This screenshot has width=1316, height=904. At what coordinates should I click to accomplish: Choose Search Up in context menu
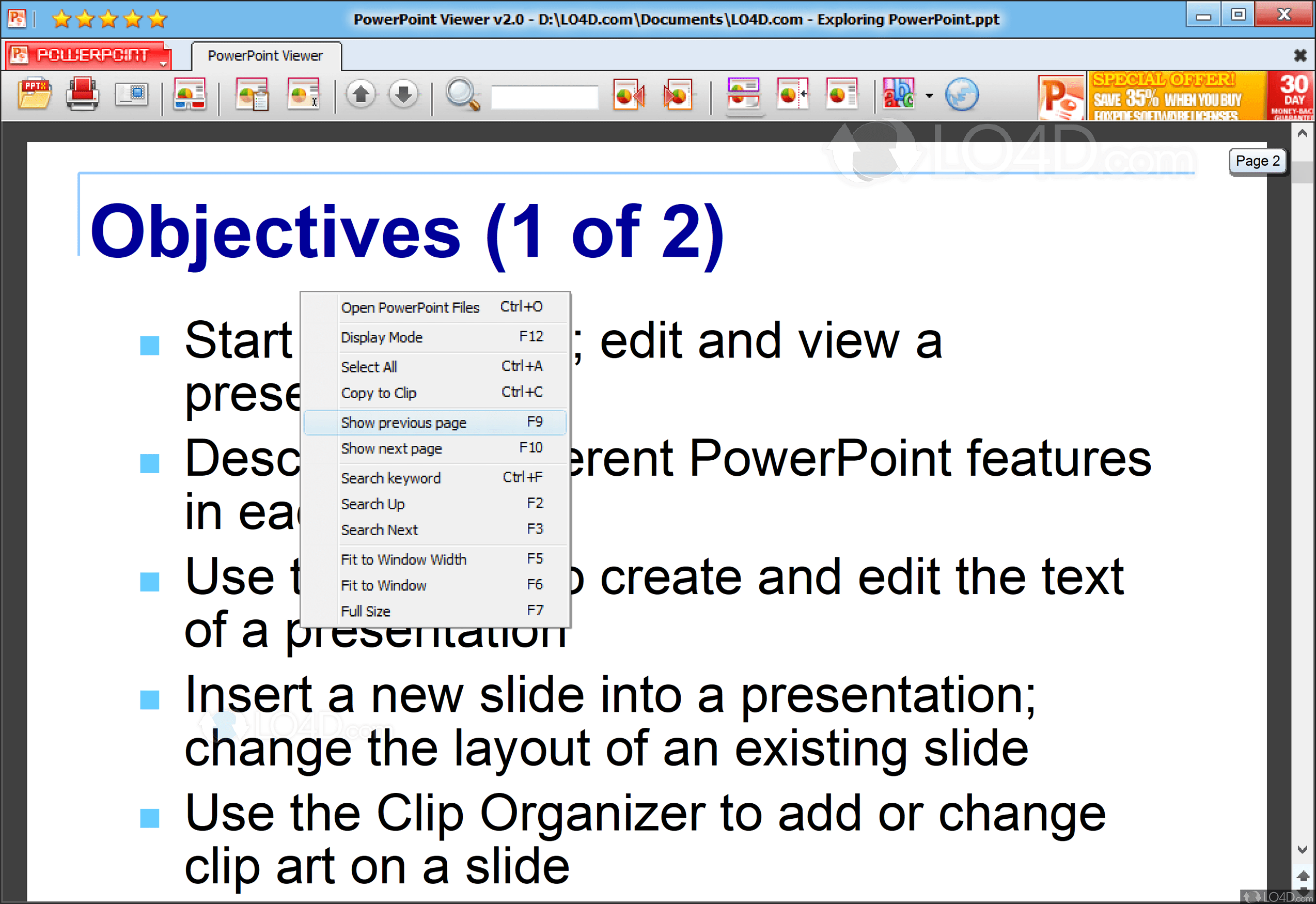click(435, 504)
